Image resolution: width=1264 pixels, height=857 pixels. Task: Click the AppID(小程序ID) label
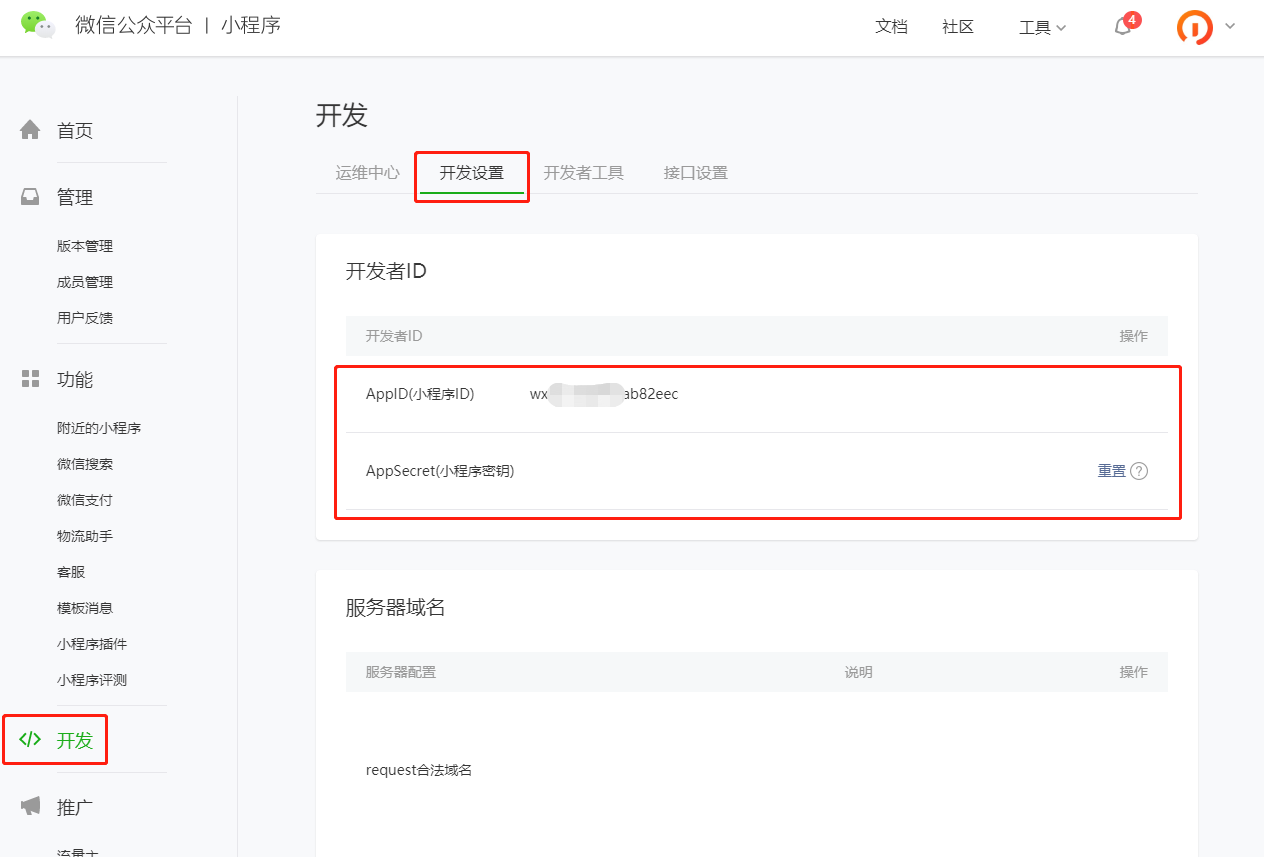[420, 394]
